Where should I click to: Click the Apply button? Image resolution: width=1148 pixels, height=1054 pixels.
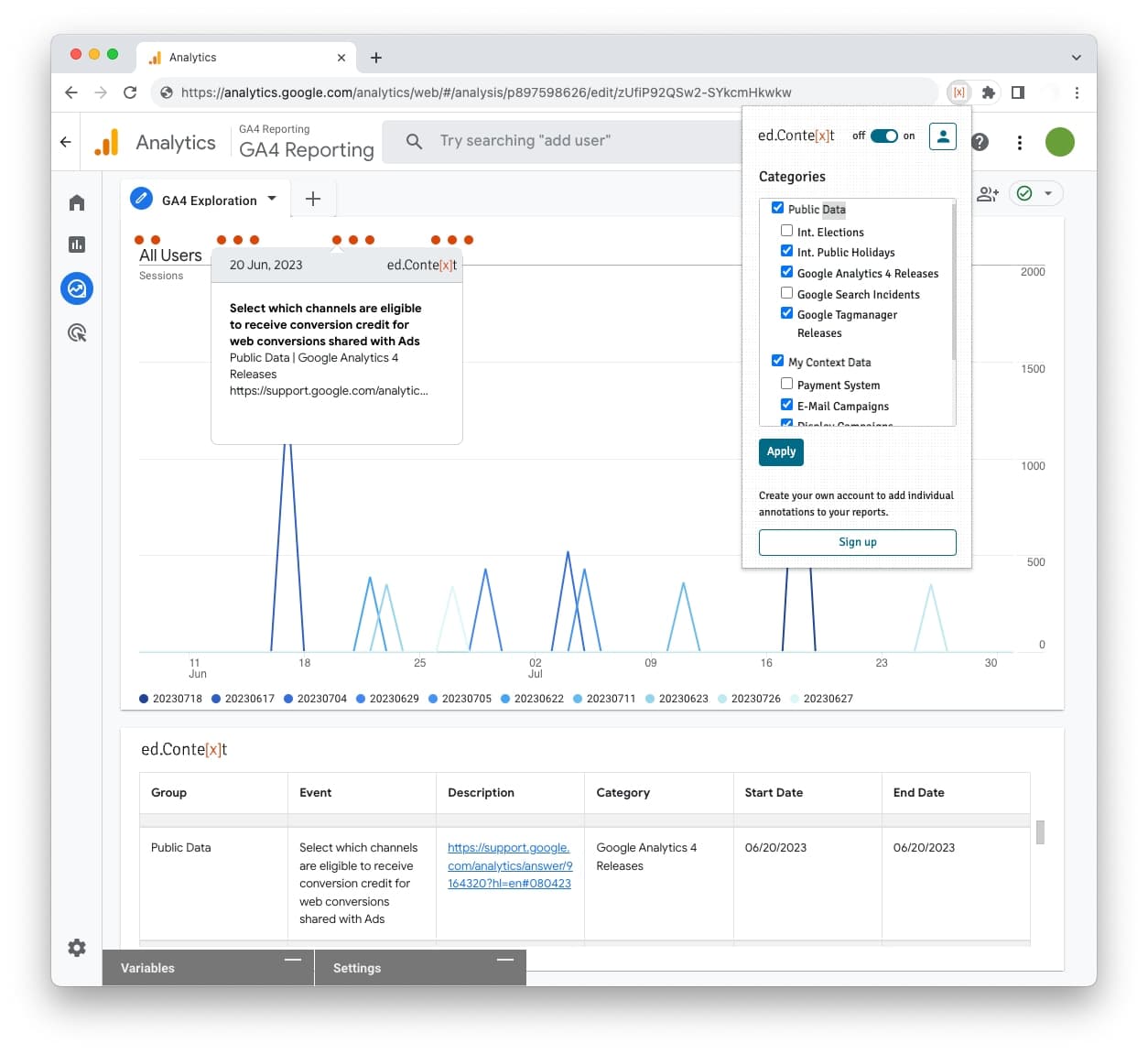click(781, 451)
